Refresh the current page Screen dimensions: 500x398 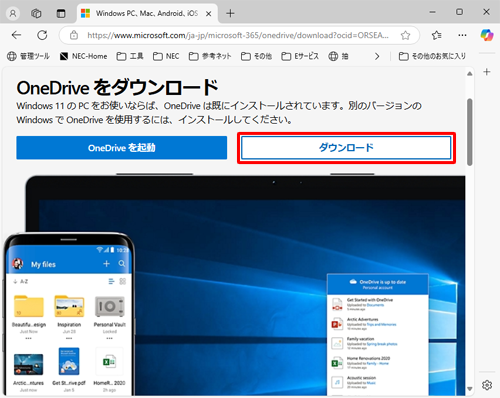[x=42, y=35]
